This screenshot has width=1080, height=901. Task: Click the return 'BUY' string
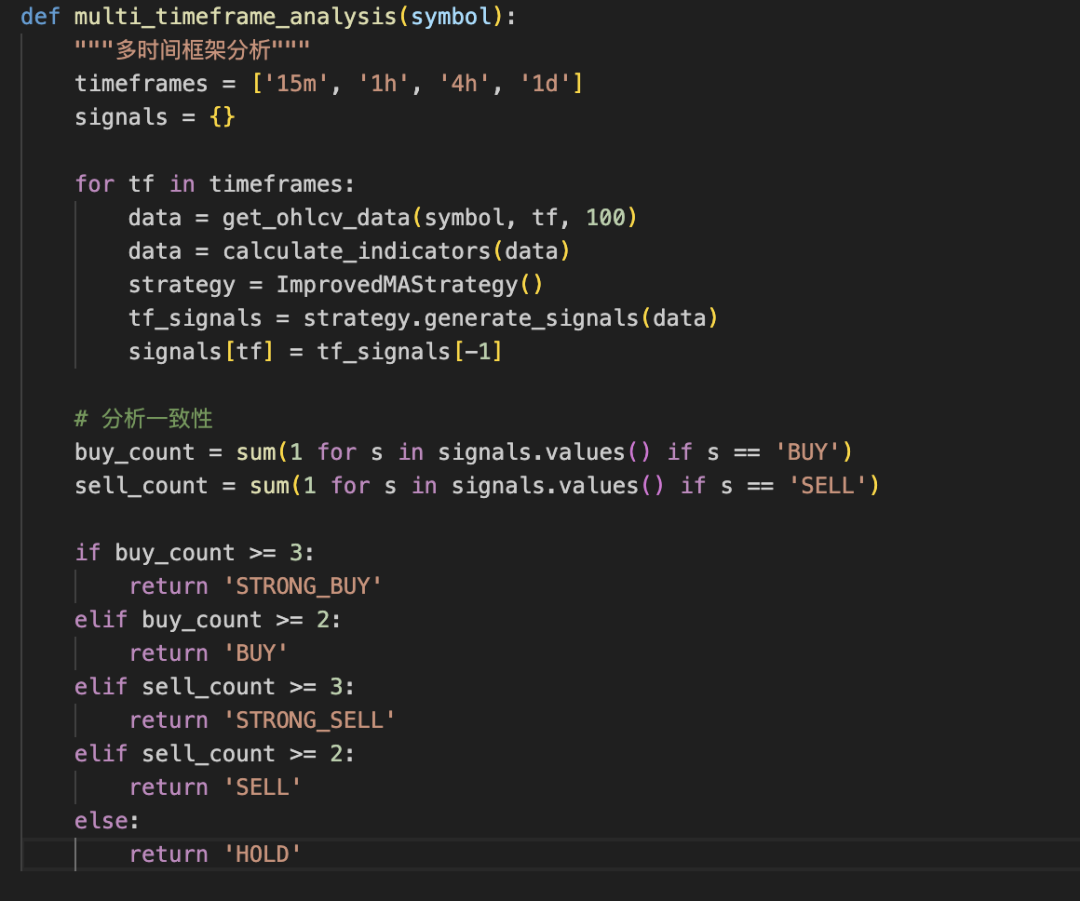[256, 653]
